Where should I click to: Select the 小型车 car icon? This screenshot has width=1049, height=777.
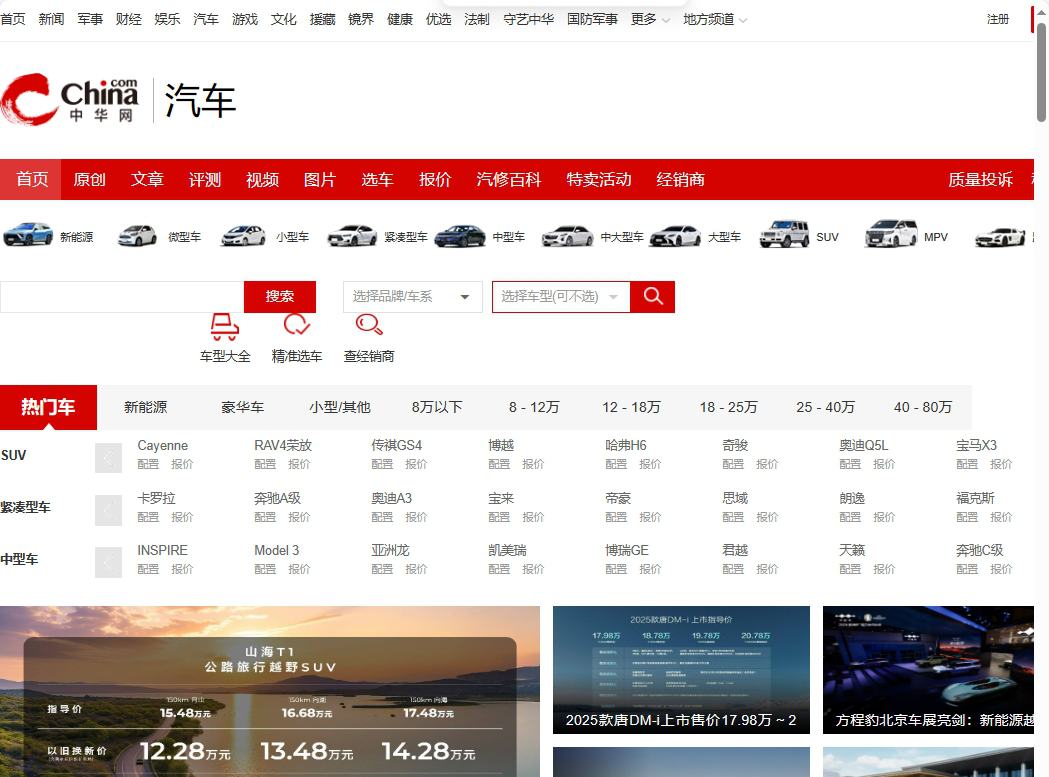pos(243,236)
